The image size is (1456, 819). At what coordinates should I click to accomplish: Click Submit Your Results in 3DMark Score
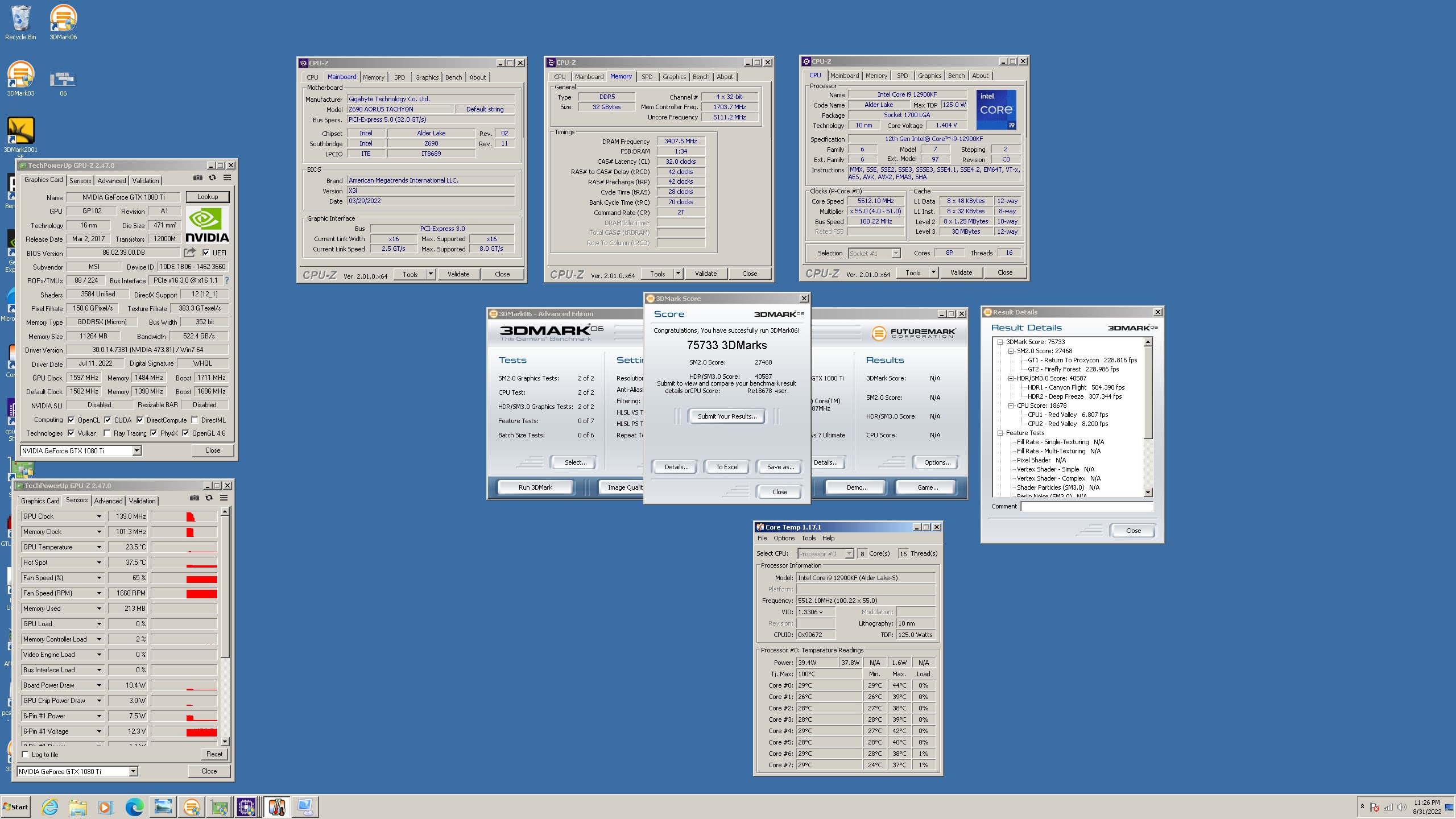tap(727, 416)
